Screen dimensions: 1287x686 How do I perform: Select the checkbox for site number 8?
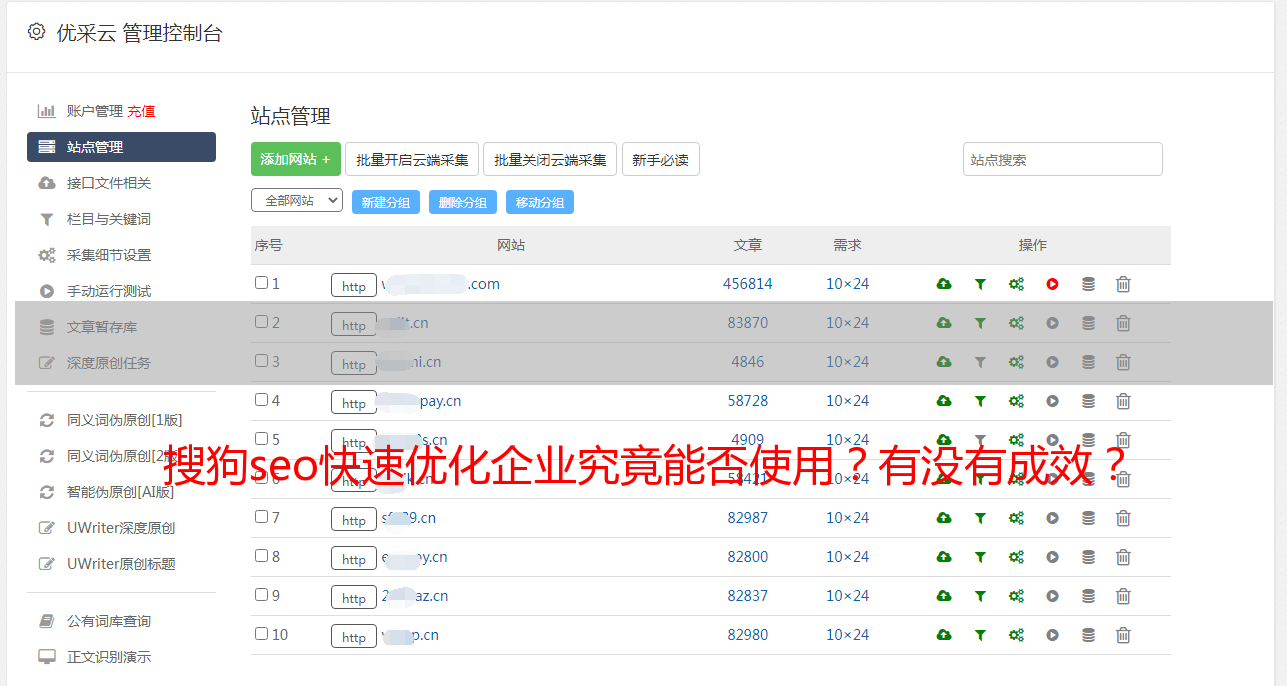(261, 556)
